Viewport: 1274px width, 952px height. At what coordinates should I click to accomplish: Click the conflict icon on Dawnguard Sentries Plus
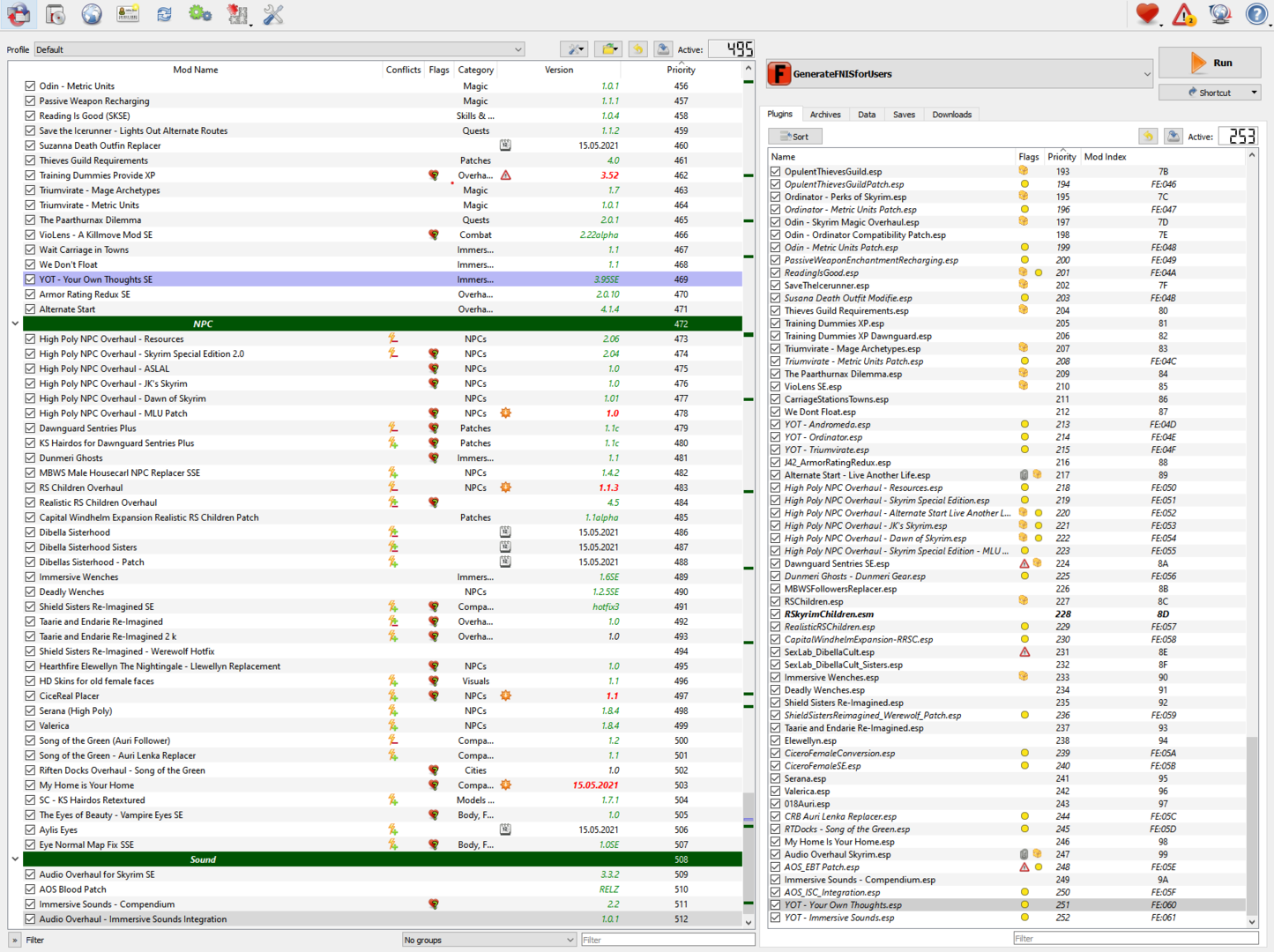click(x=393, y=428)
